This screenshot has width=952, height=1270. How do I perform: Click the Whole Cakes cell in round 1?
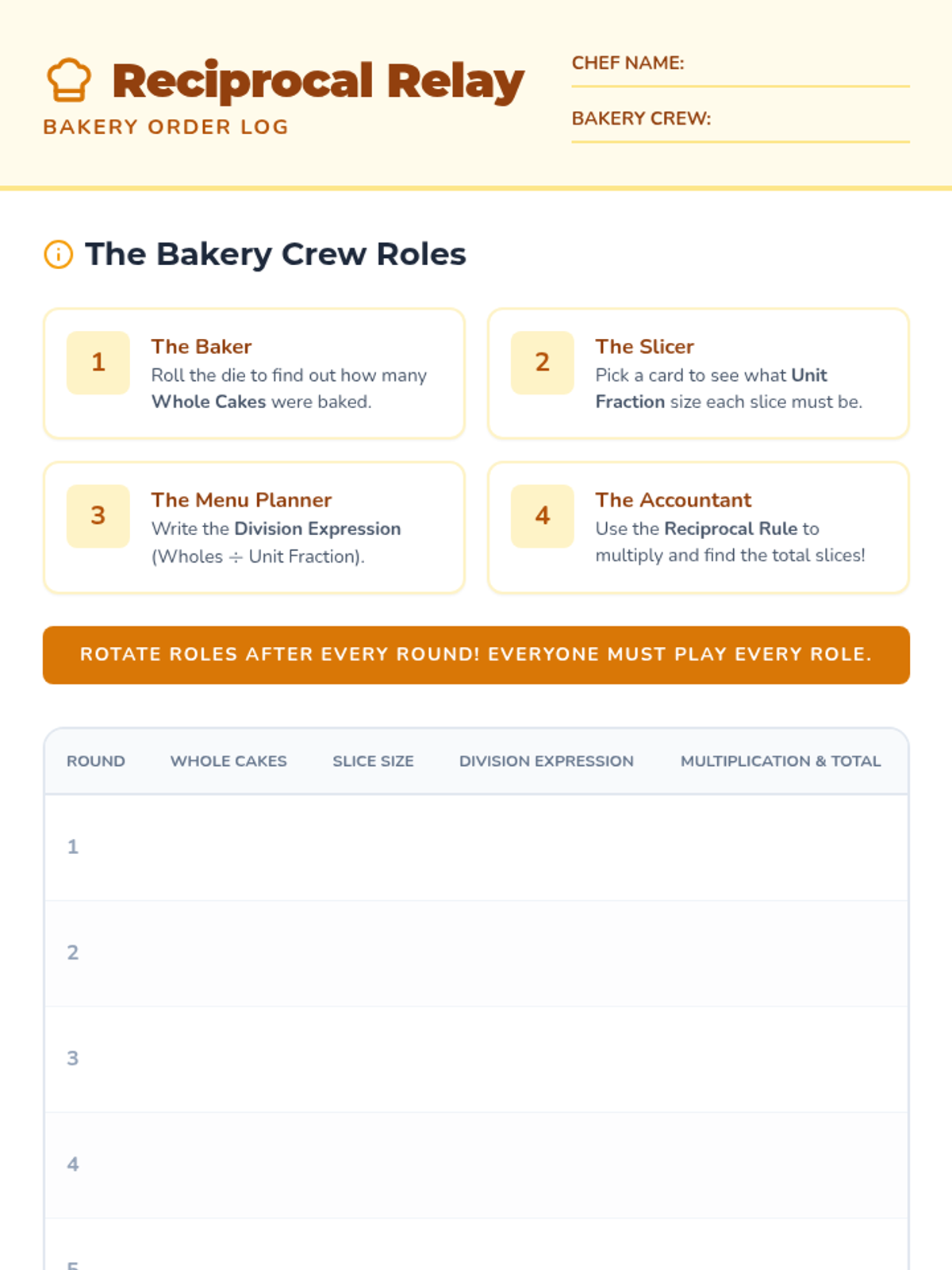point(228,847)
